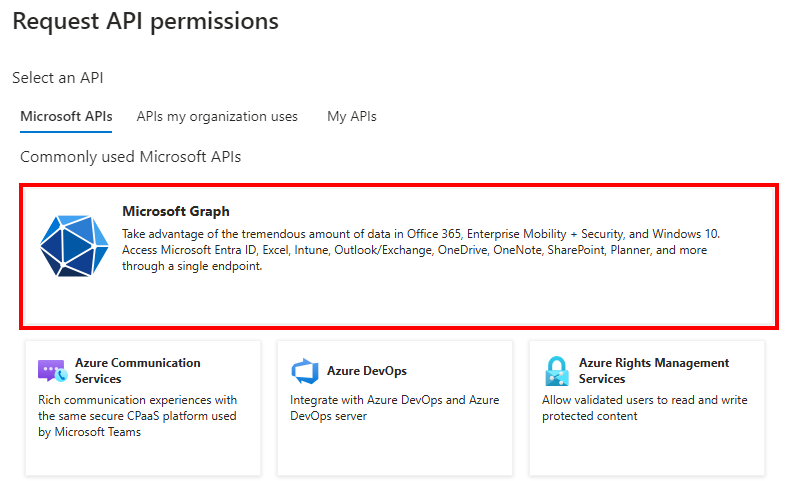Click the Select an API label

pyautogui.click(x=57, y=77)
